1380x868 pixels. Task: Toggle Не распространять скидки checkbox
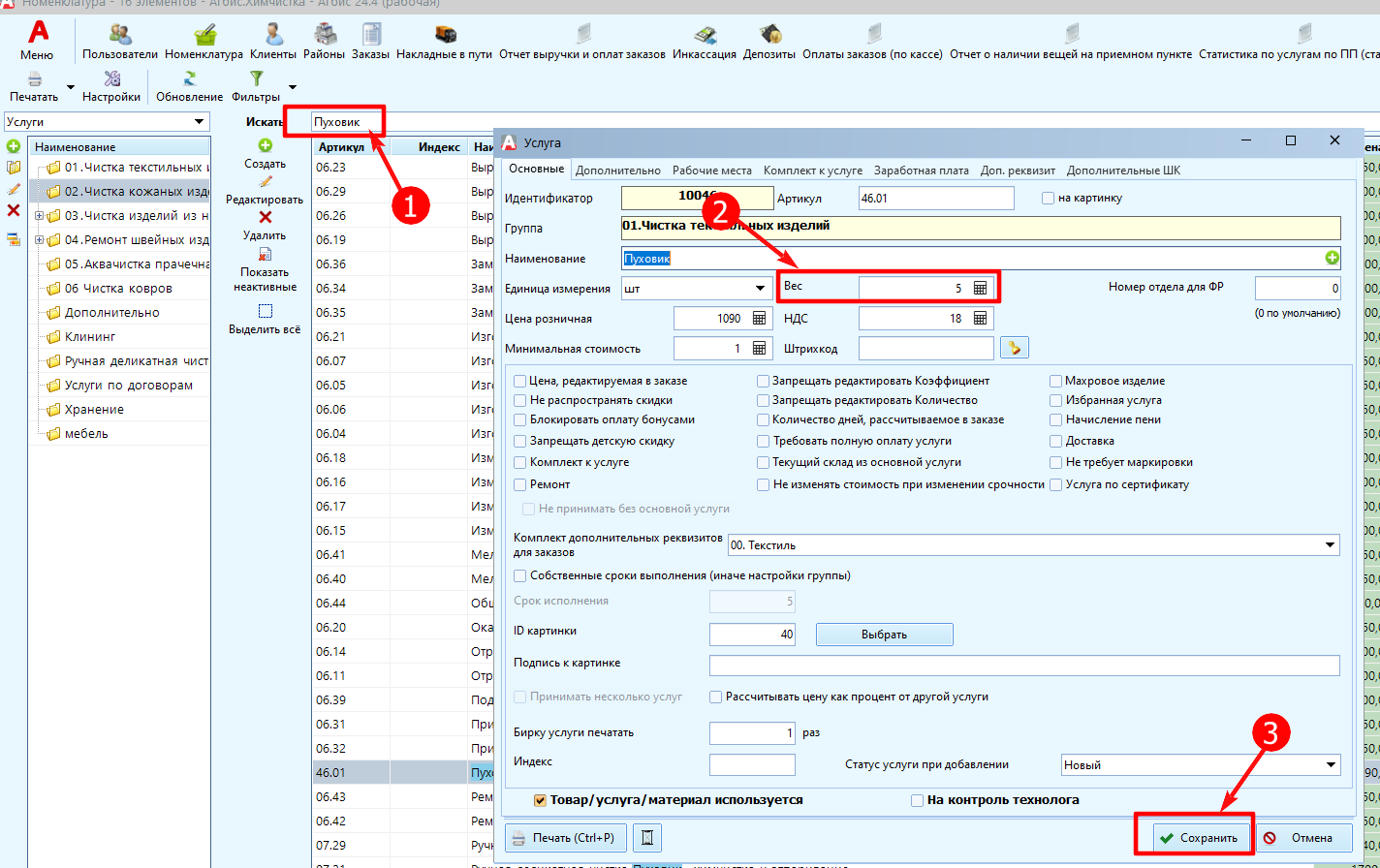[521, 400]
